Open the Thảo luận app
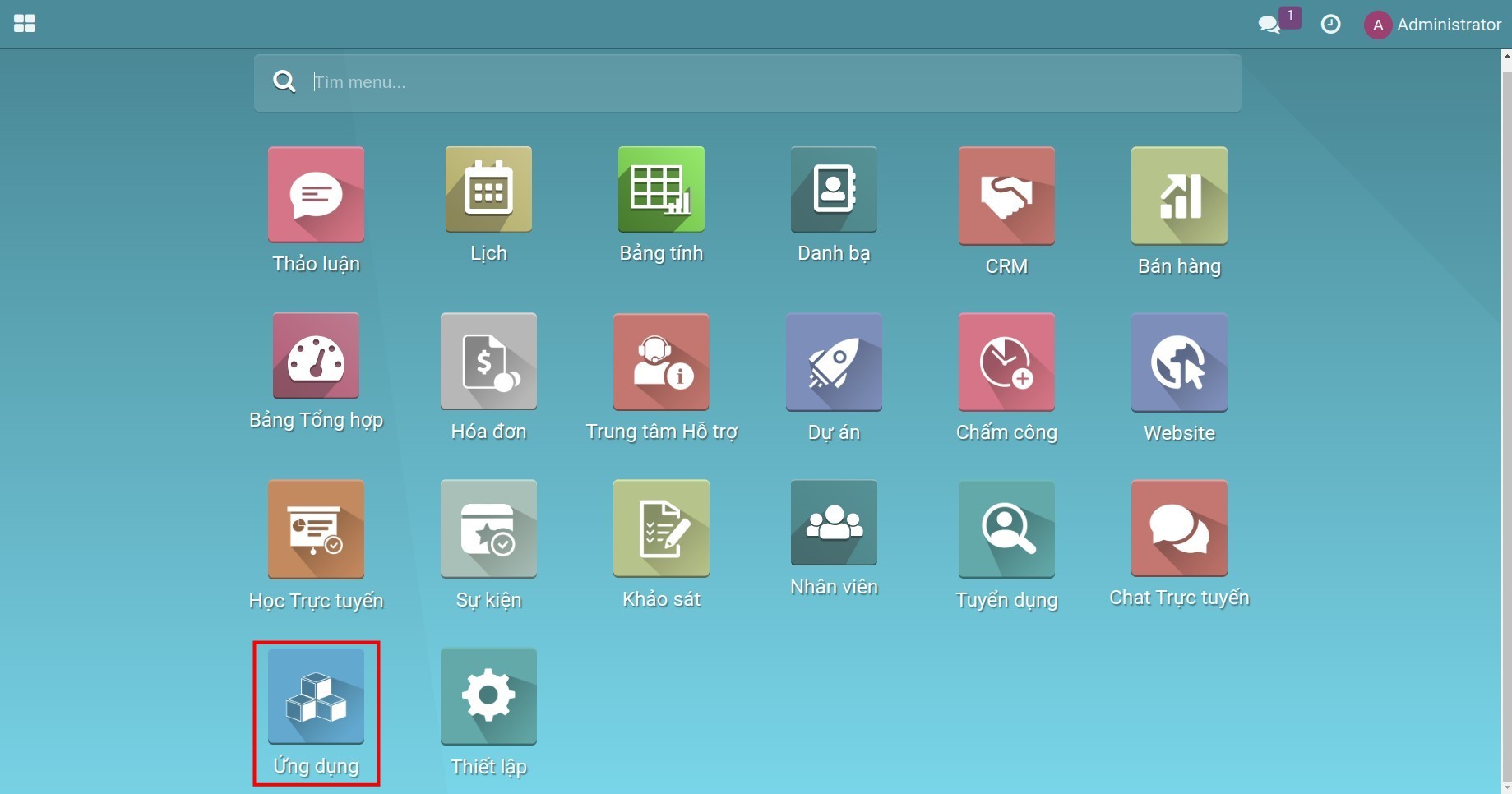 [316, 195]
